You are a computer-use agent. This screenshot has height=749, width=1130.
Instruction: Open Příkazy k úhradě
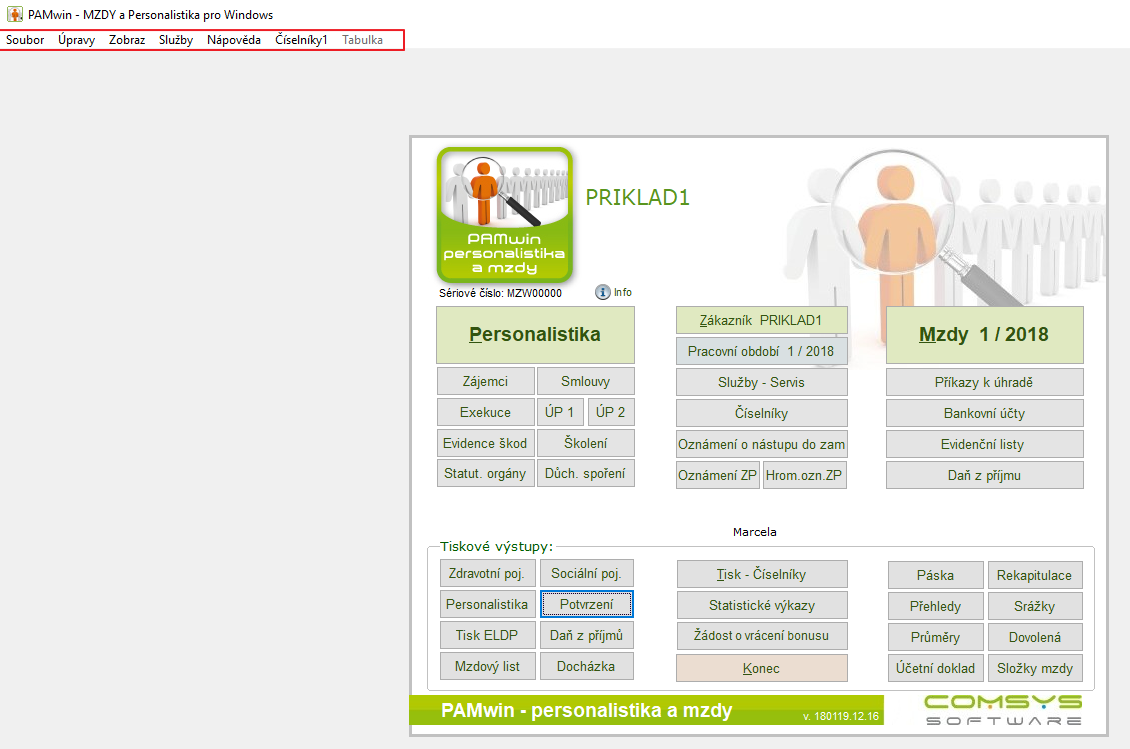click(984, 382)
